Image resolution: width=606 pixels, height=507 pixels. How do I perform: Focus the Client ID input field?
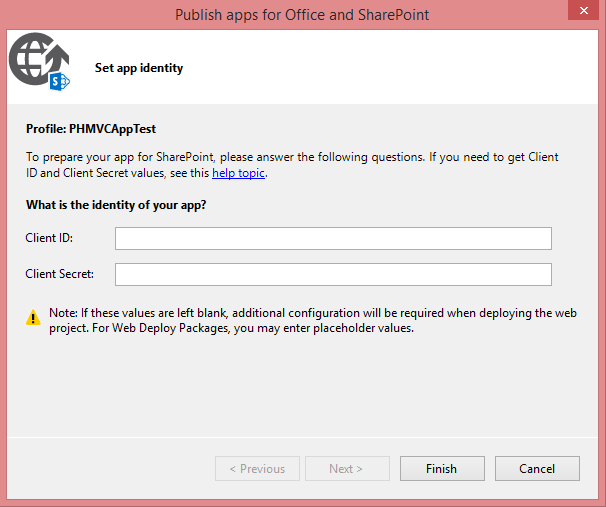(333, 238)
